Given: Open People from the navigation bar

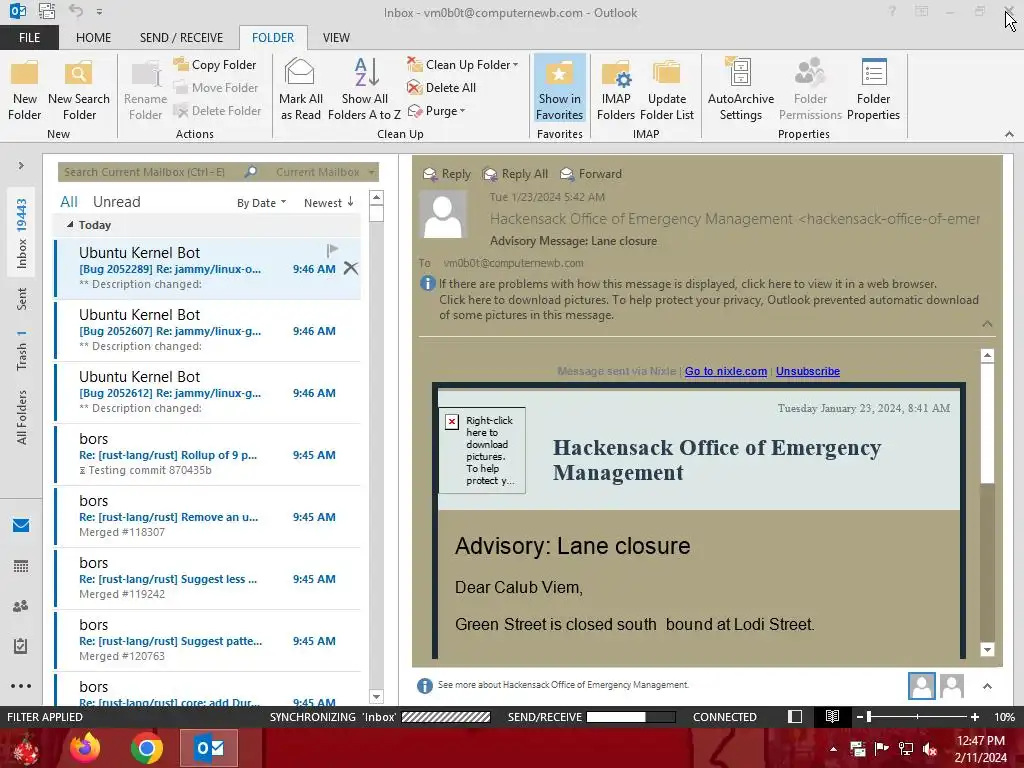Looking at the screenshot, I should [21, 606].
